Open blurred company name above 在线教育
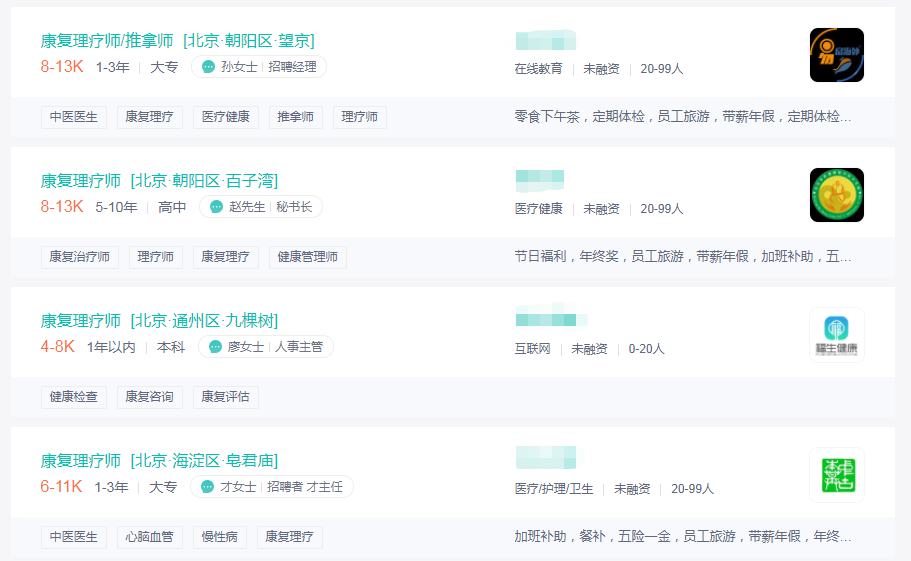This screenshot has height=561, width=911. 546,40
